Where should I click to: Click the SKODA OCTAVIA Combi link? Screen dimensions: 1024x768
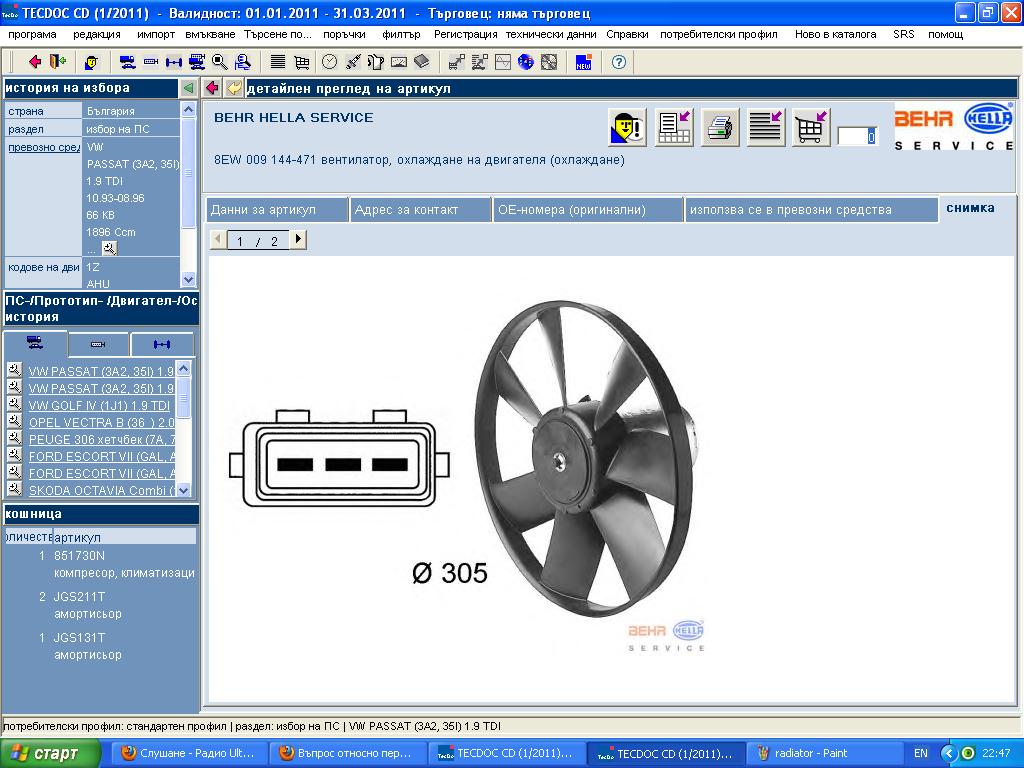click(x=101, y=491)
